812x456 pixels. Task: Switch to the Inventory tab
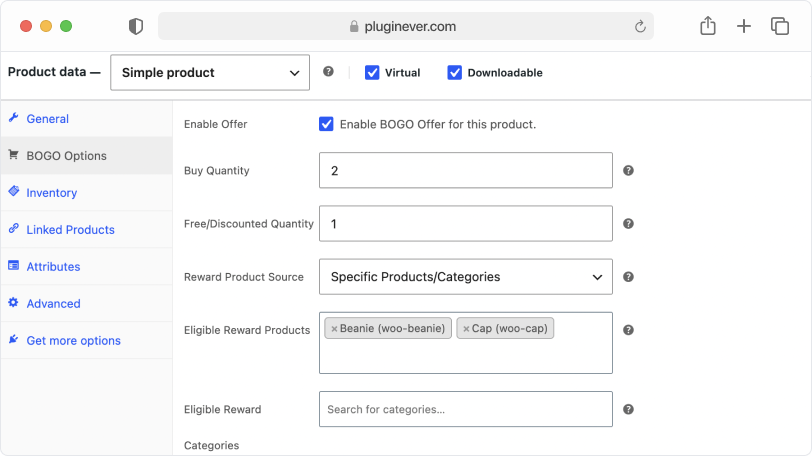click(86, 193)
